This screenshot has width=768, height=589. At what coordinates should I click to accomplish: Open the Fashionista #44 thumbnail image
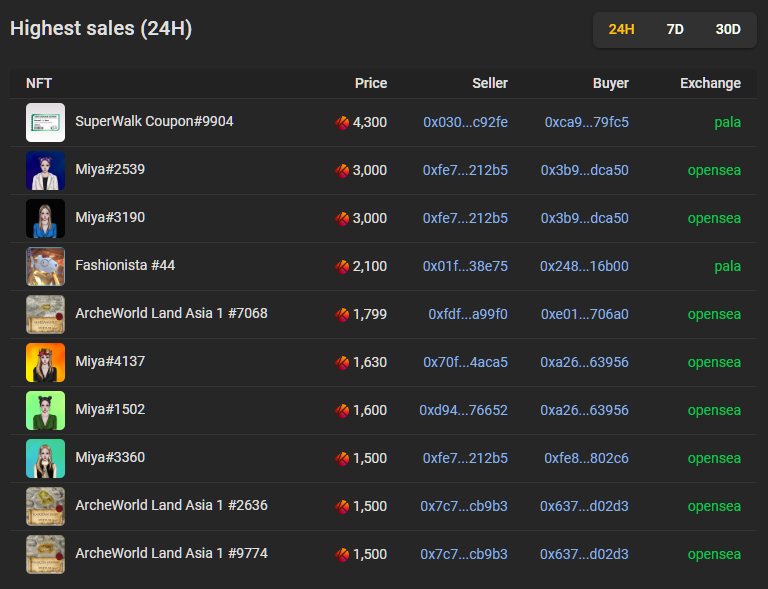46,266
